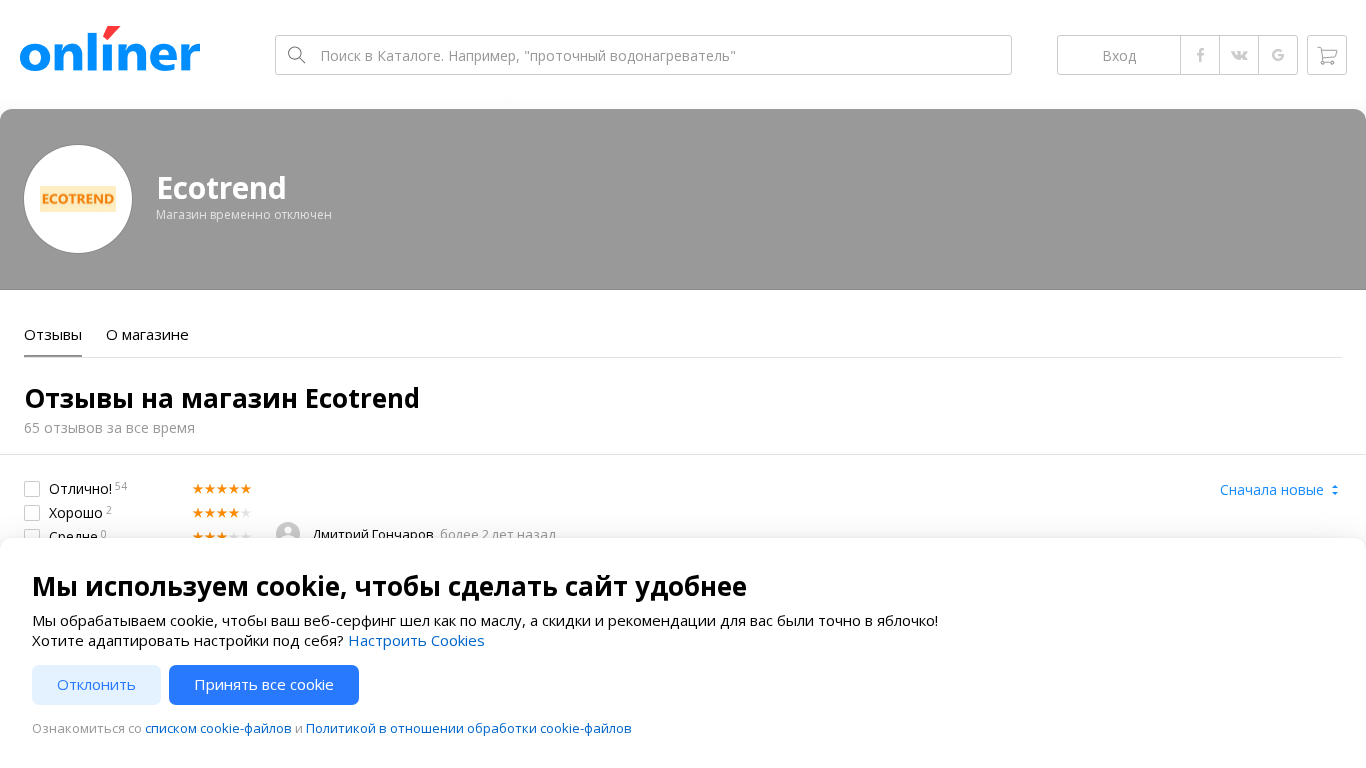The width and height of the screenshot is (1366, 768).
Task: Open the shopping cart
Action: [x=1327, y=55]
